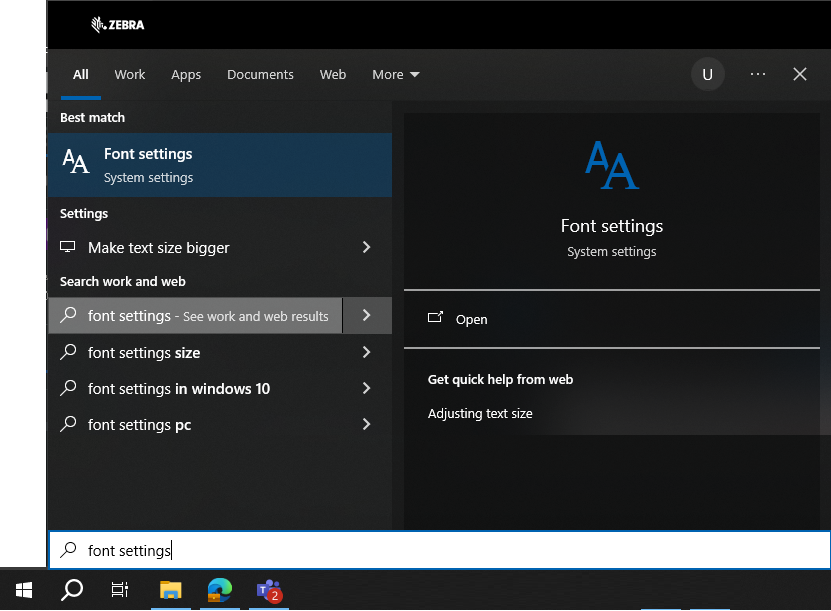Screen dimensions: 831x611
Task: Click the Task View icon on taskbar
Action: (x=119, y=590)
